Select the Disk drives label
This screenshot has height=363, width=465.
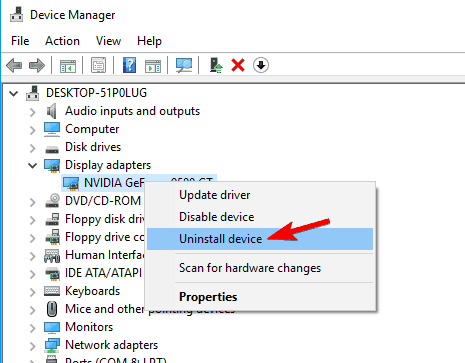tap(93, 147)
